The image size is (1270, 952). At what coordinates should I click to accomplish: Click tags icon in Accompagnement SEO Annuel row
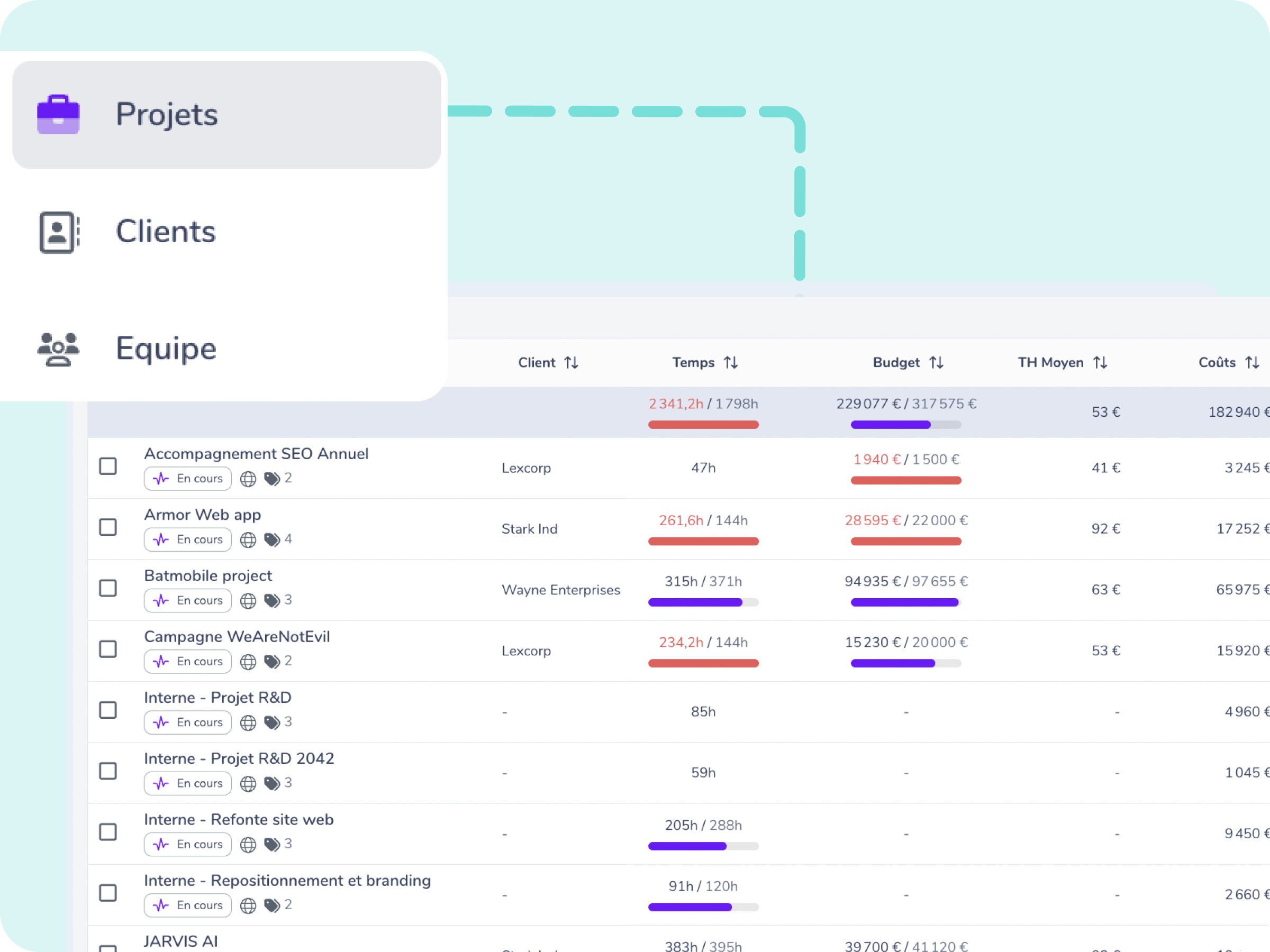[x=272, y=479]
